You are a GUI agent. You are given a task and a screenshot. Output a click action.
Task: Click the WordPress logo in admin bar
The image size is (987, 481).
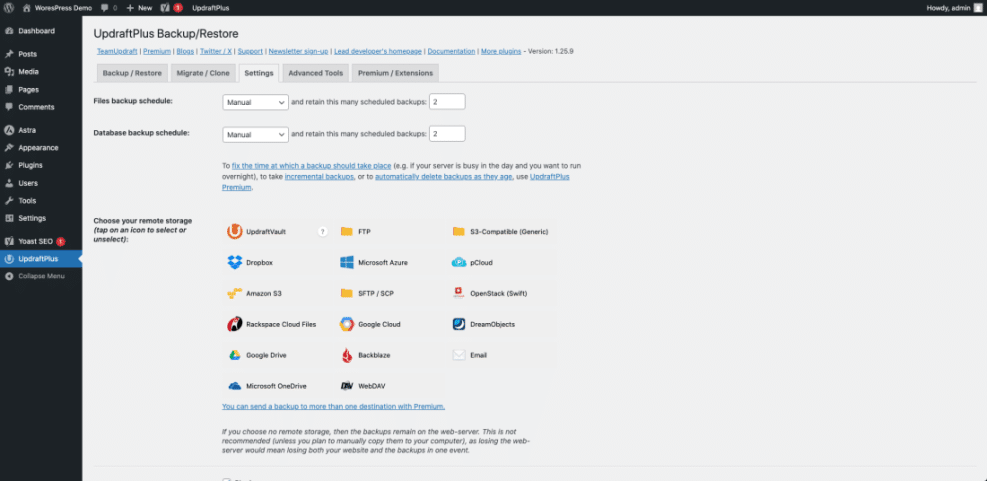tap(9, 8)
